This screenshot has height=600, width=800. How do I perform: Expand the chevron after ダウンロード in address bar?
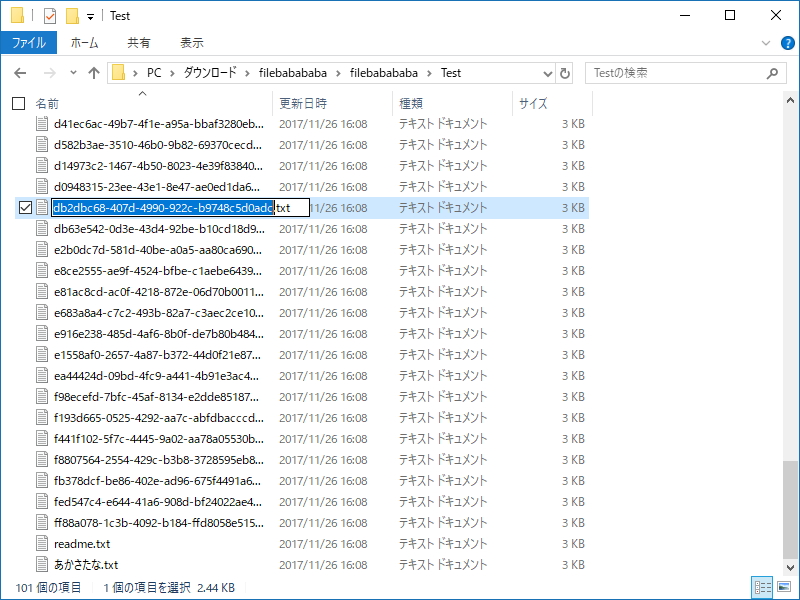pos(247,73)
